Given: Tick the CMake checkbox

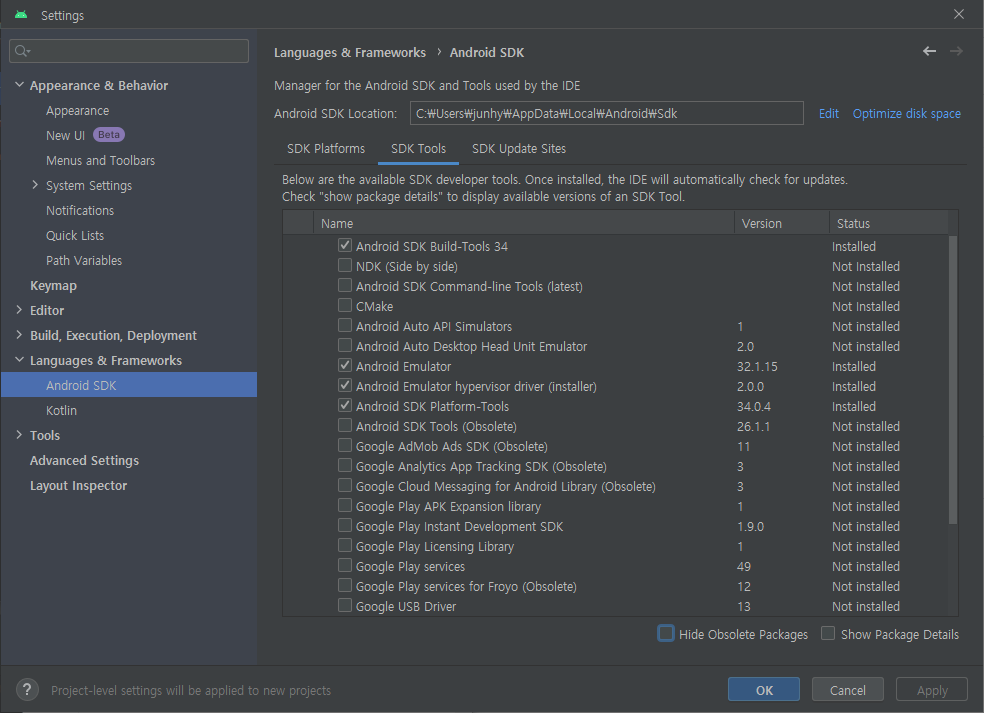Looking at the screenshot, I should click(345, 305).
